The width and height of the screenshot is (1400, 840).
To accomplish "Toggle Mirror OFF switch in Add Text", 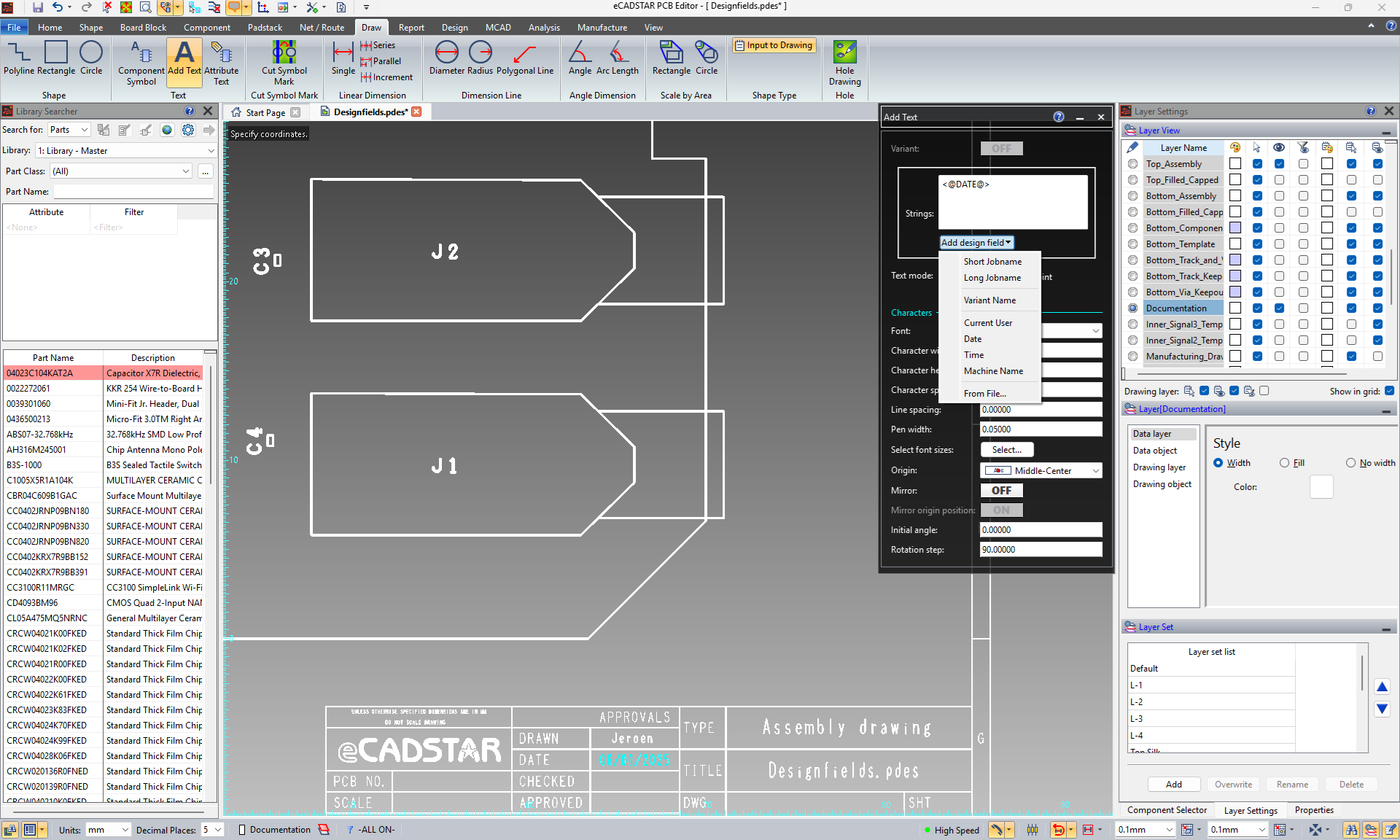I will click(x=1001, y=491).
